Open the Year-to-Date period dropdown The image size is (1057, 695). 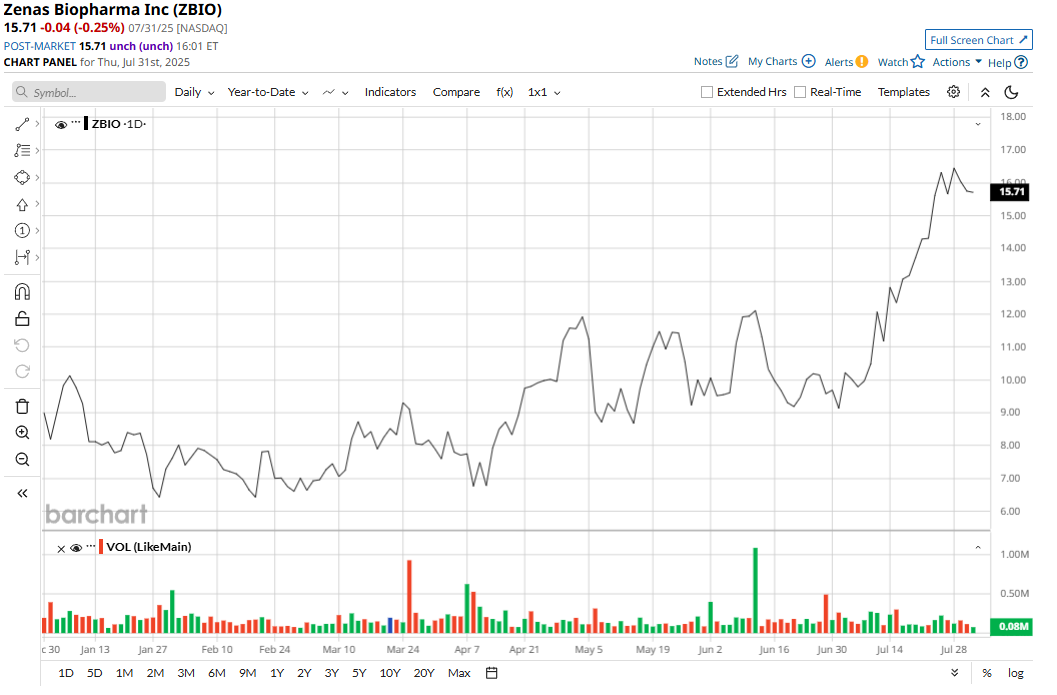(x=268, y=92)
